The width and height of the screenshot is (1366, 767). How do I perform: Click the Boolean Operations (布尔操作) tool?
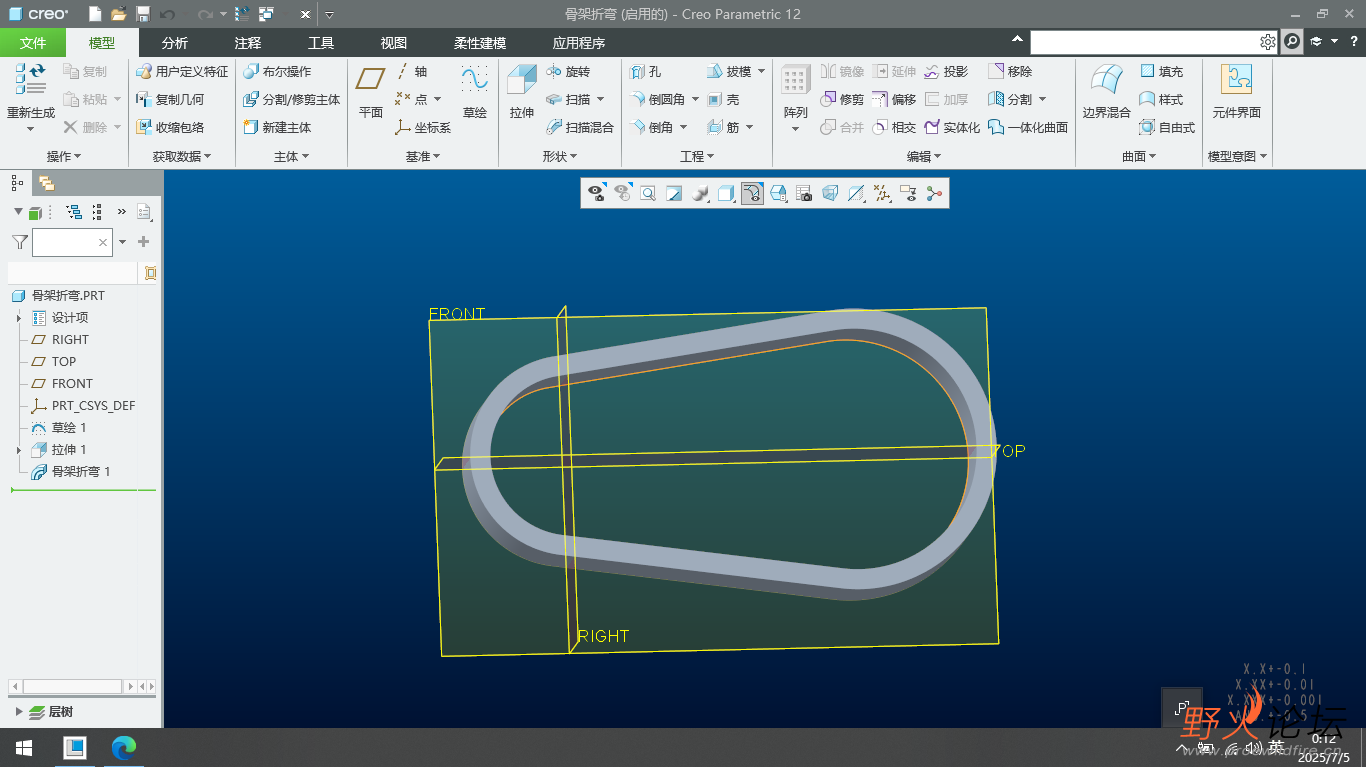coord(277,72)
